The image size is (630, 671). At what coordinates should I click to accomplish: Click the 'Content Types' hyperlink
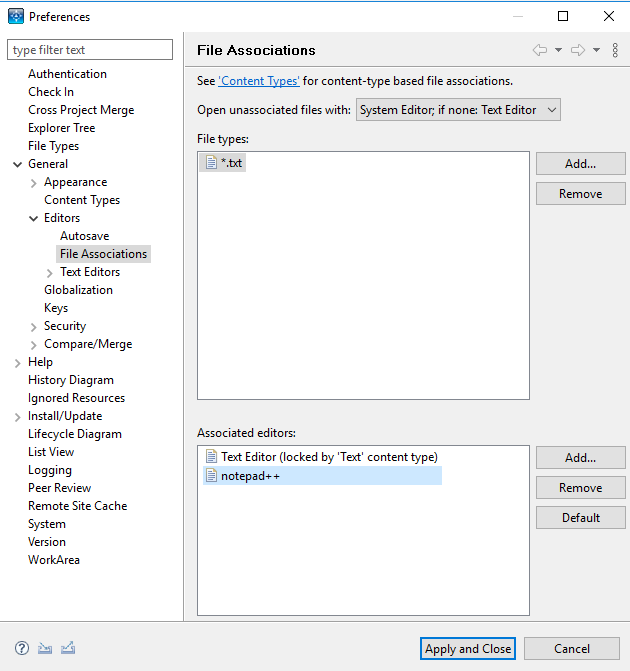tap(259, 81)
